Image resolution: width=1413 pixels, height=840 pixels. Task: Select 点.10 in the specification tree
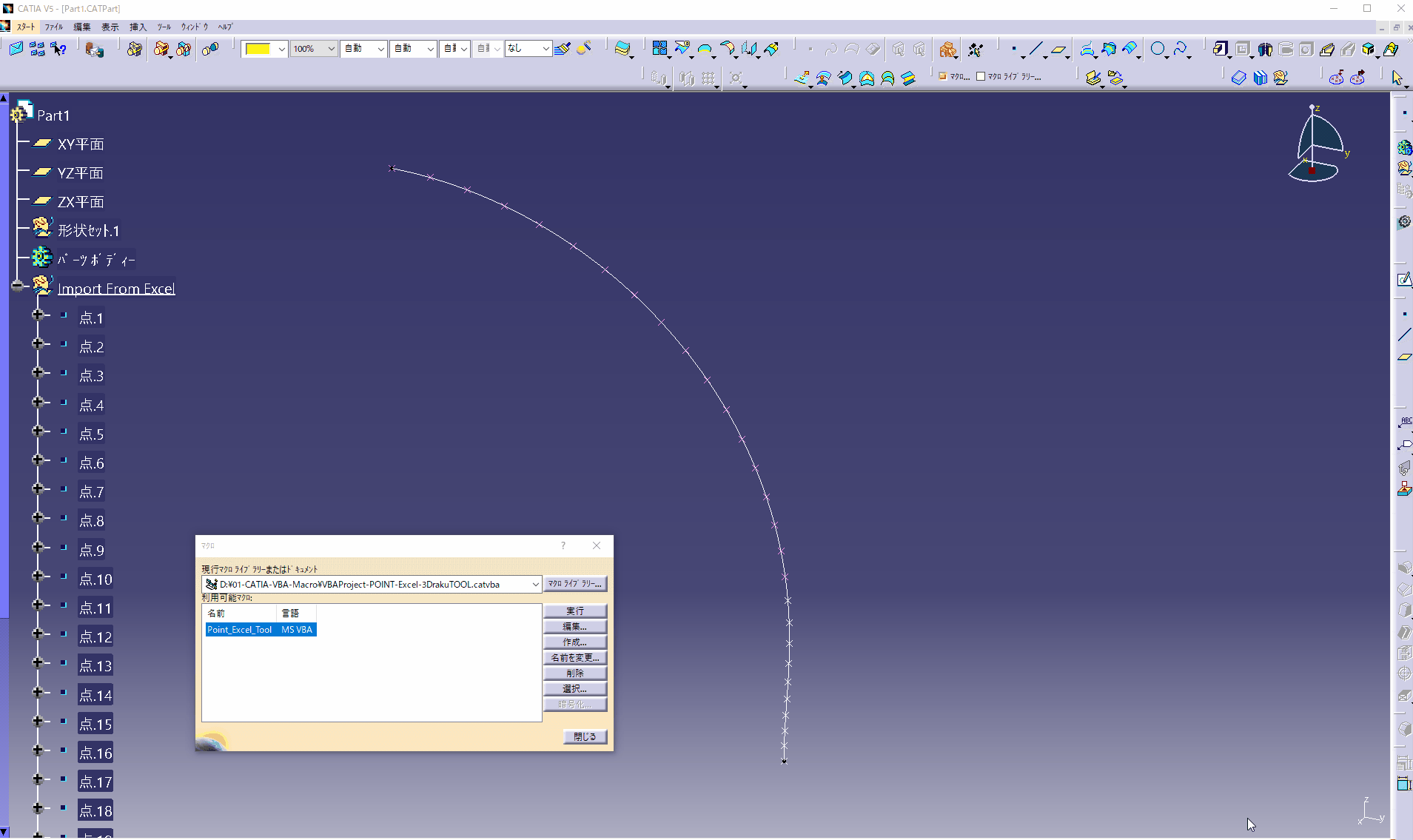click(x=95, y=579)
